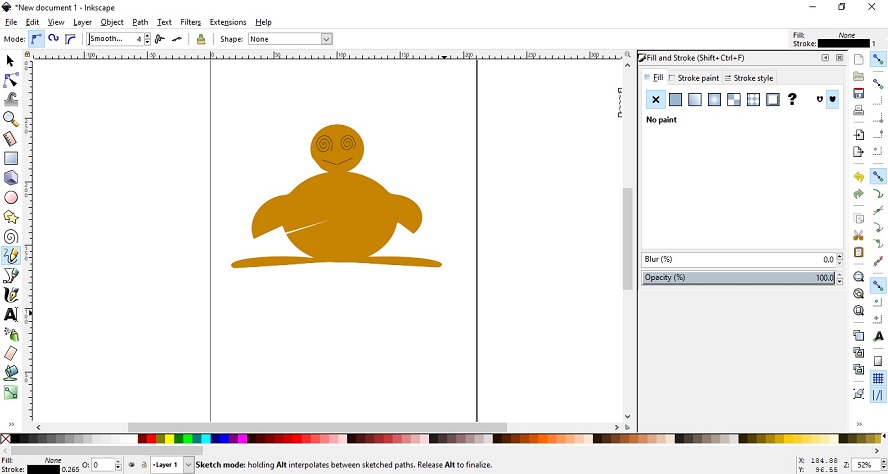Open the Extensions menu
The image size is (888, 474).
click(x=228, y=22)
